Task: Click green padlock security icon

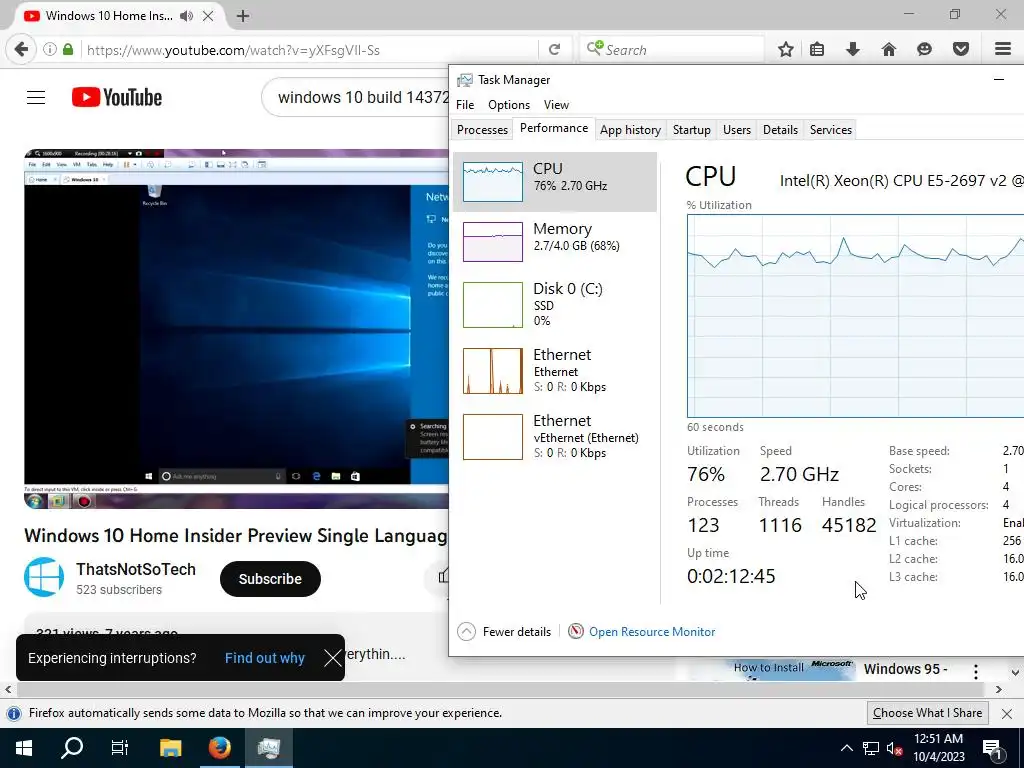Action: [x=68, y=50]
